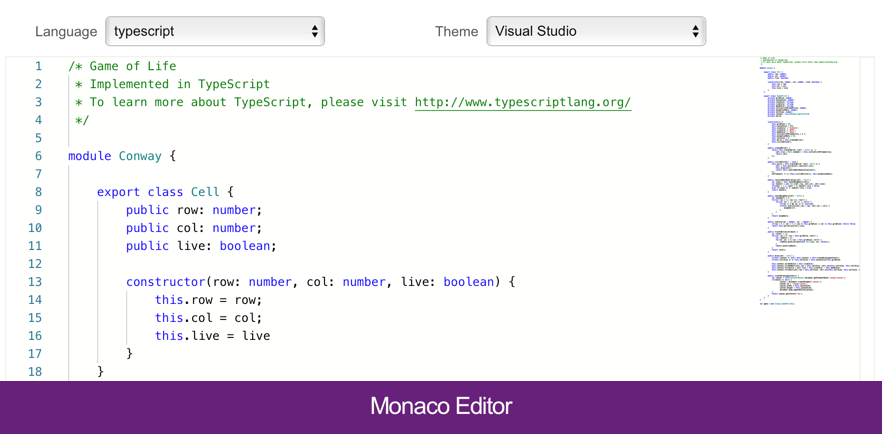
Task: Open the Theme dropdown showing Visual Studio
Action: (596, 31)
